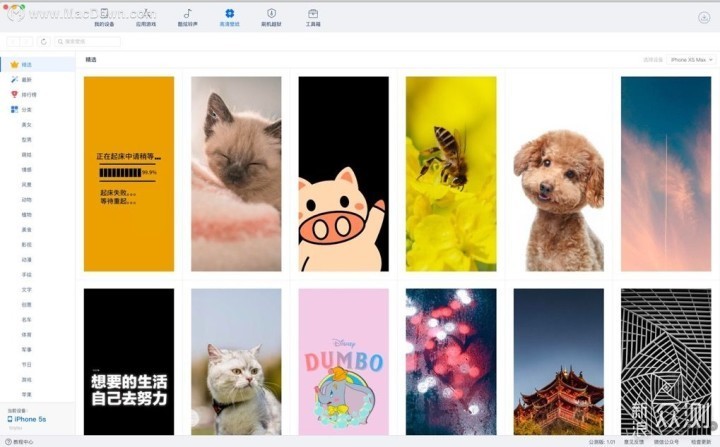The height and width of the screenshot is (447, 720).
Task: Click the 检查更新 link in status bar
Action: (x=698, y=441)
